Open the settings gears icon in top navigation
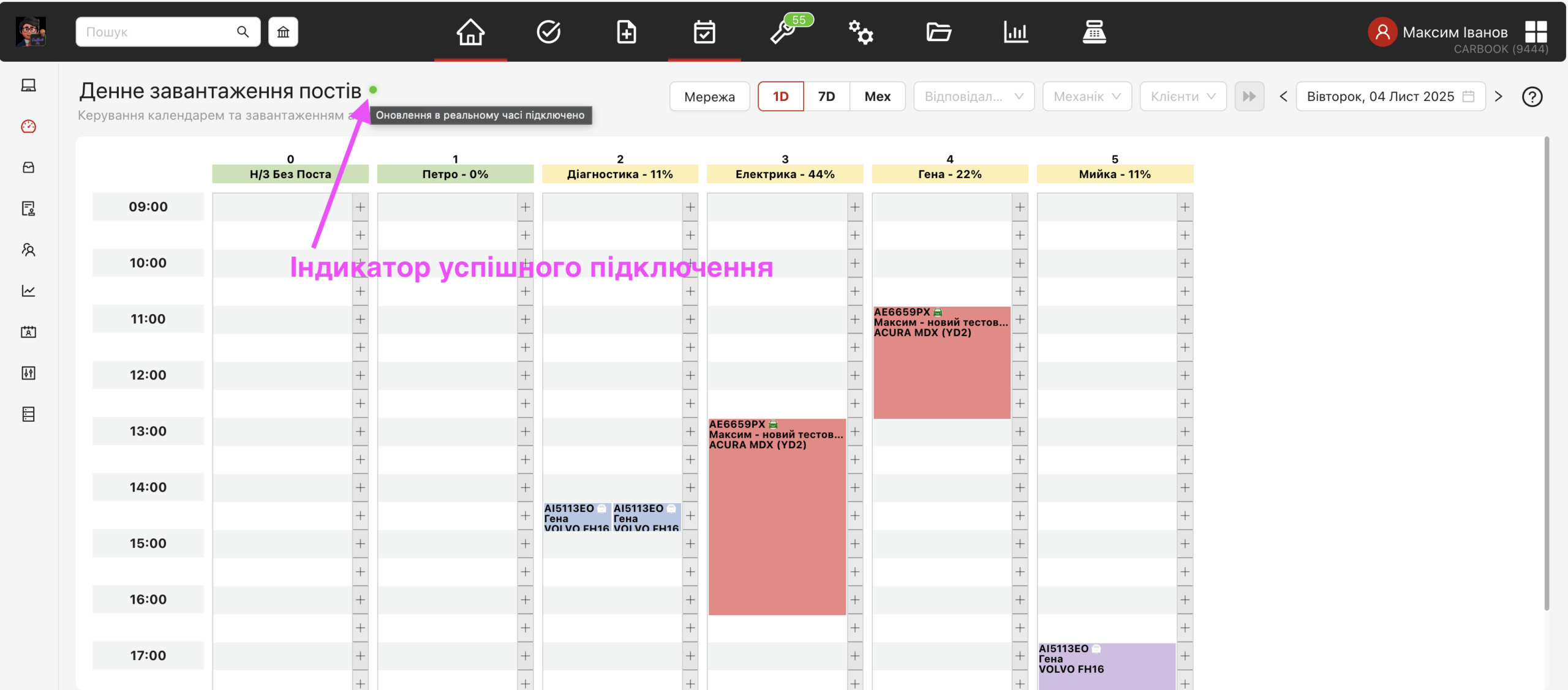Screen dimensions: 1568x690 pyautogui.click(x=861, y=32)
